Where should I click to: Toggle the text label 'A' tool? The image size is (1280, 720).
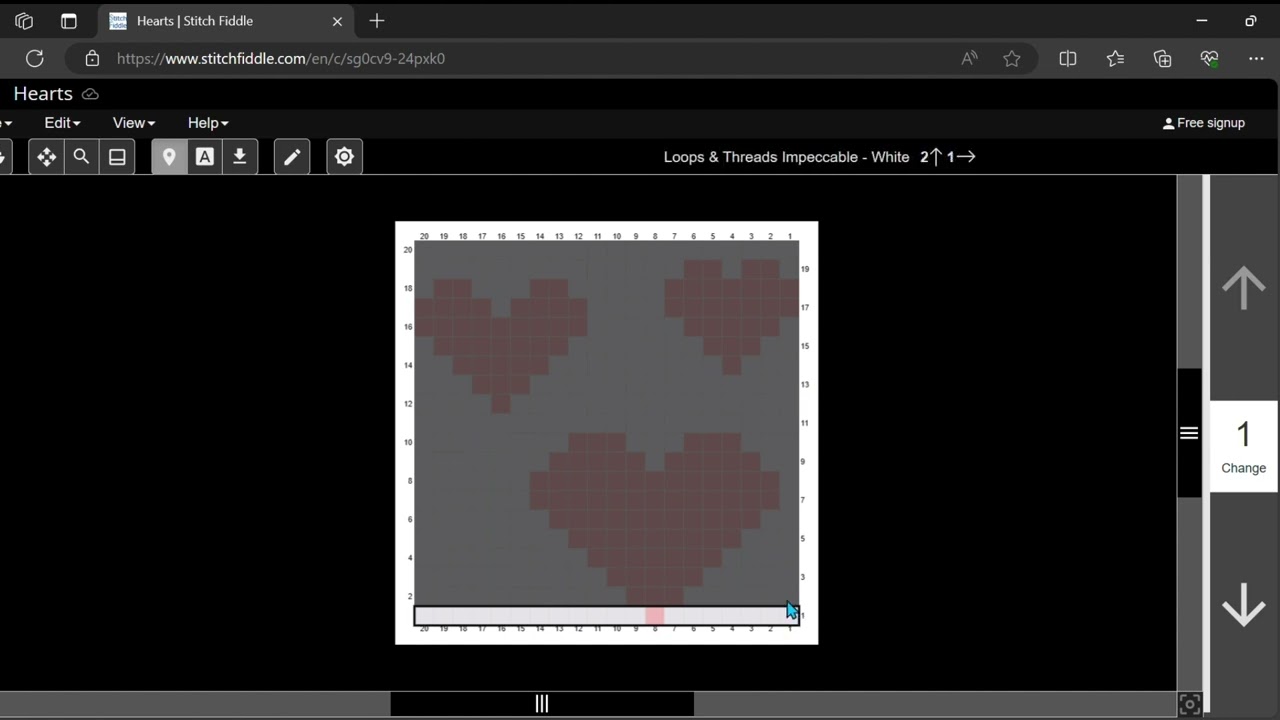[204, 157]
